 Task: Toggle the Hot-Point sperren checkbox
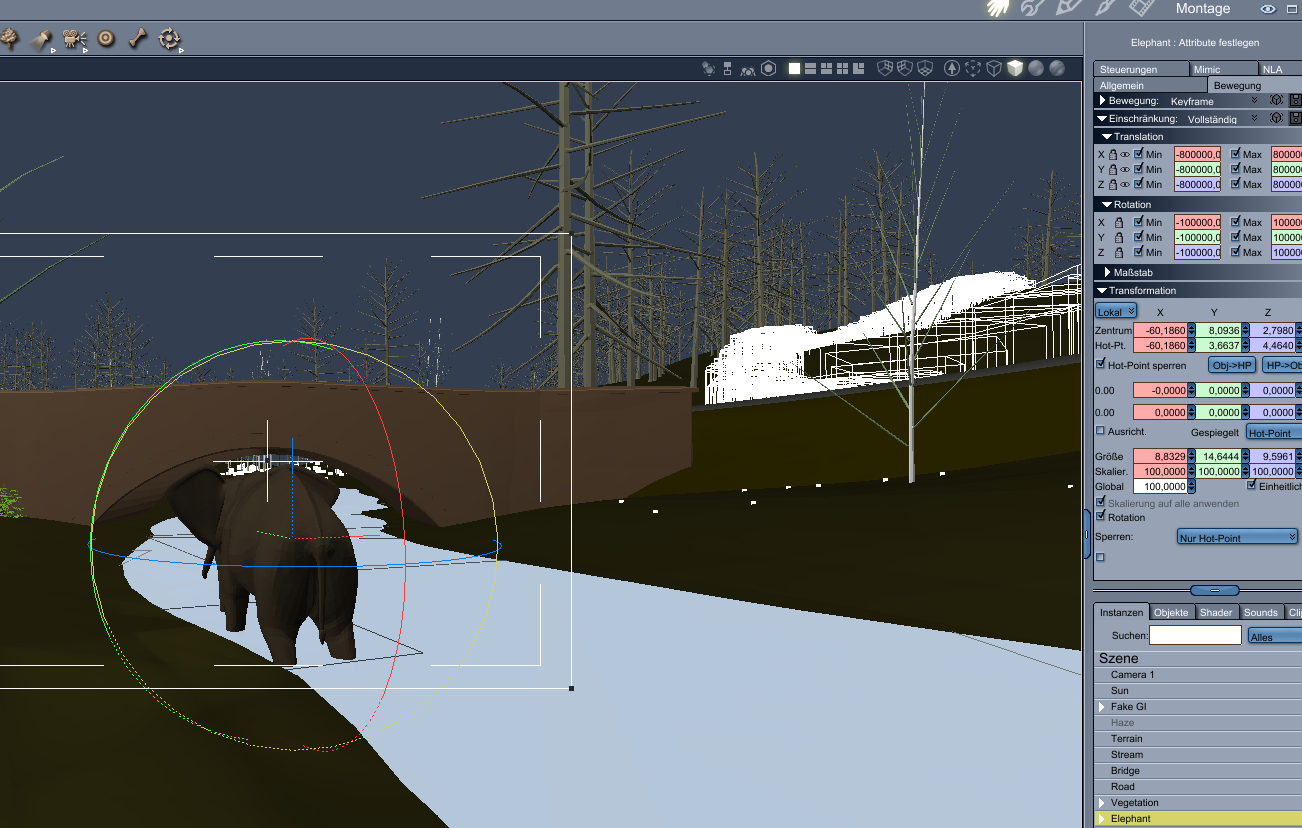coord(1102,365)
